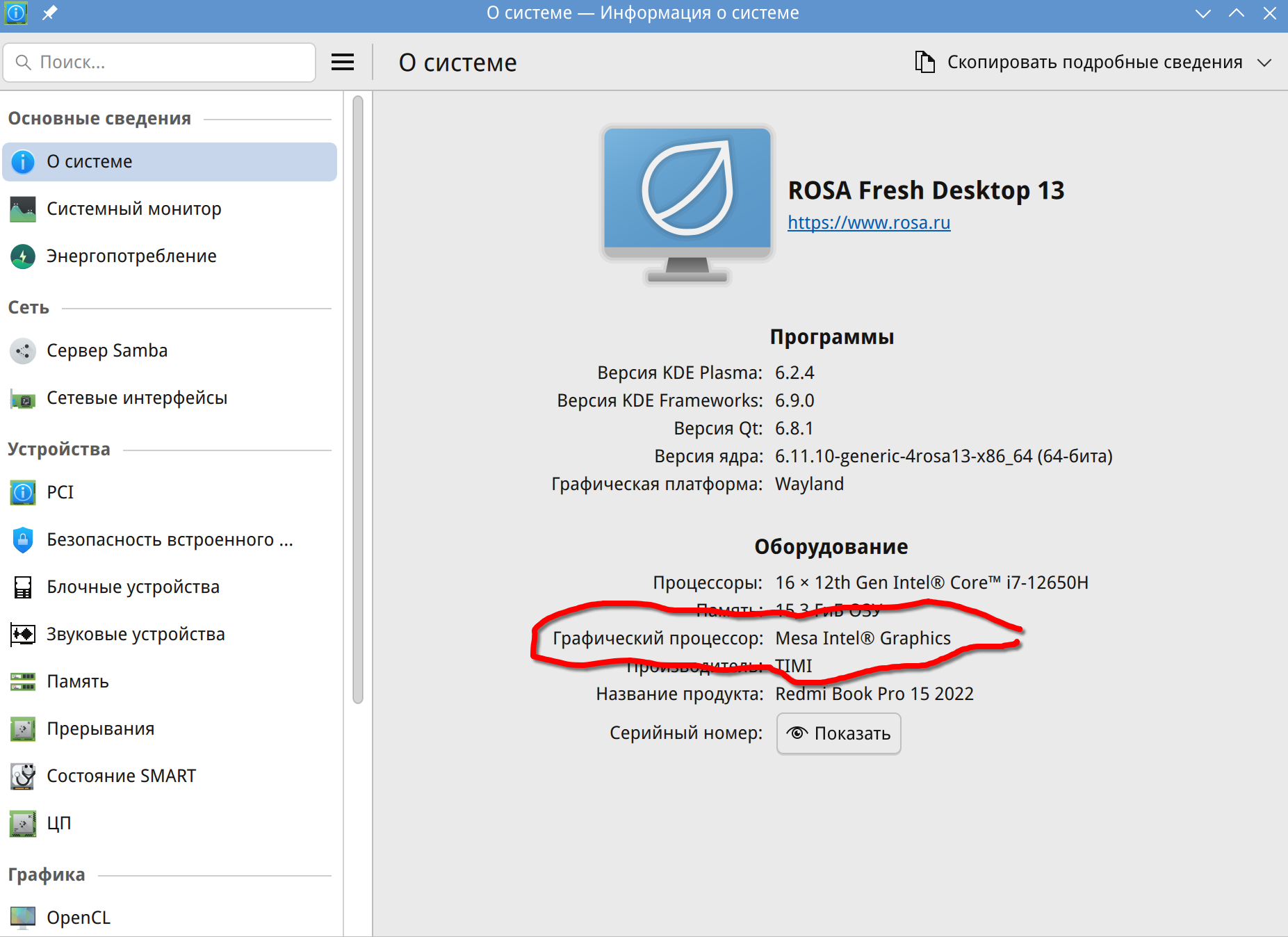
Task: Click the ROSA monitor logo image
Action: (x=687, y=205)
